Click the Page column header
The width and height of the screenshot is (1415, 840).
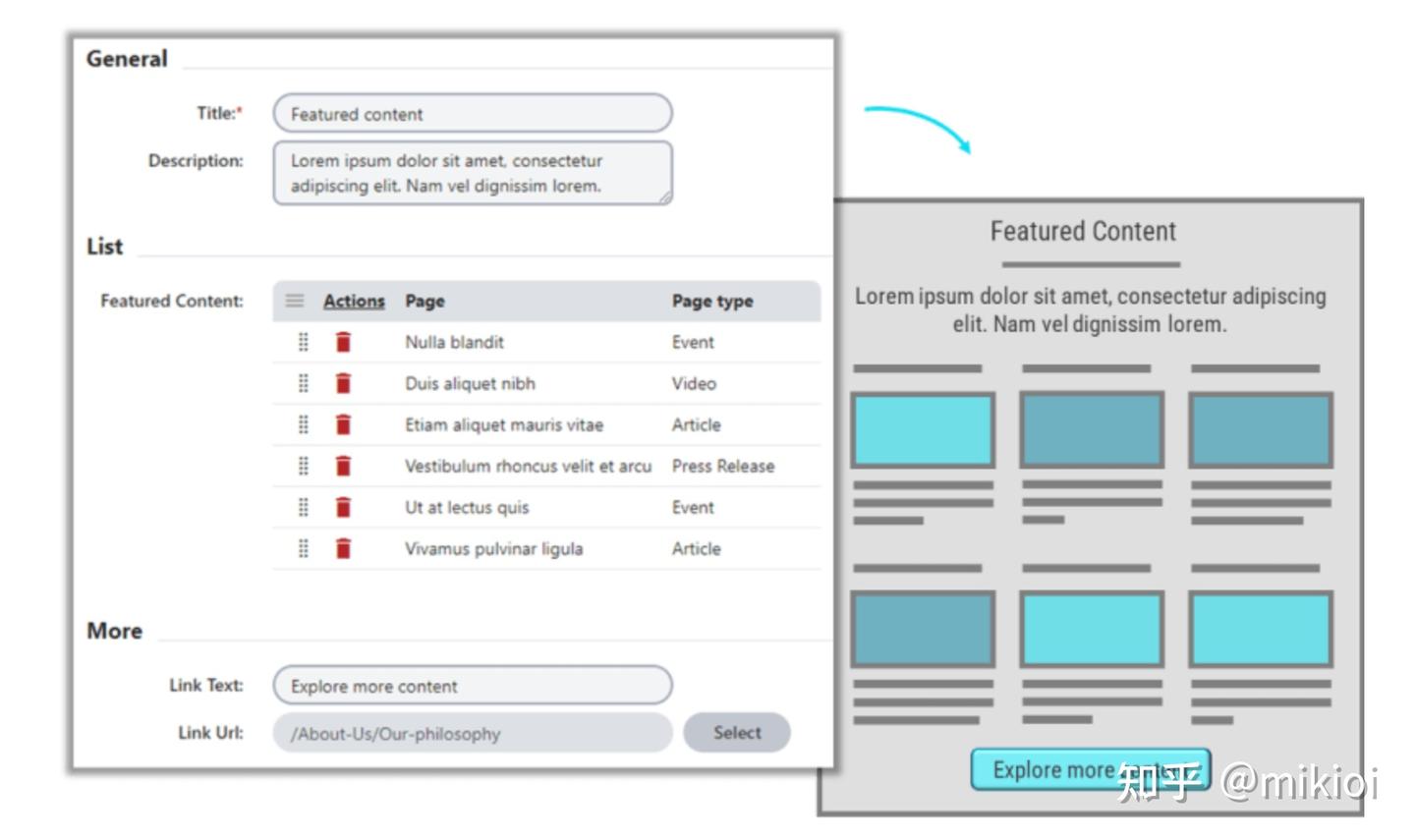(424, 301)
